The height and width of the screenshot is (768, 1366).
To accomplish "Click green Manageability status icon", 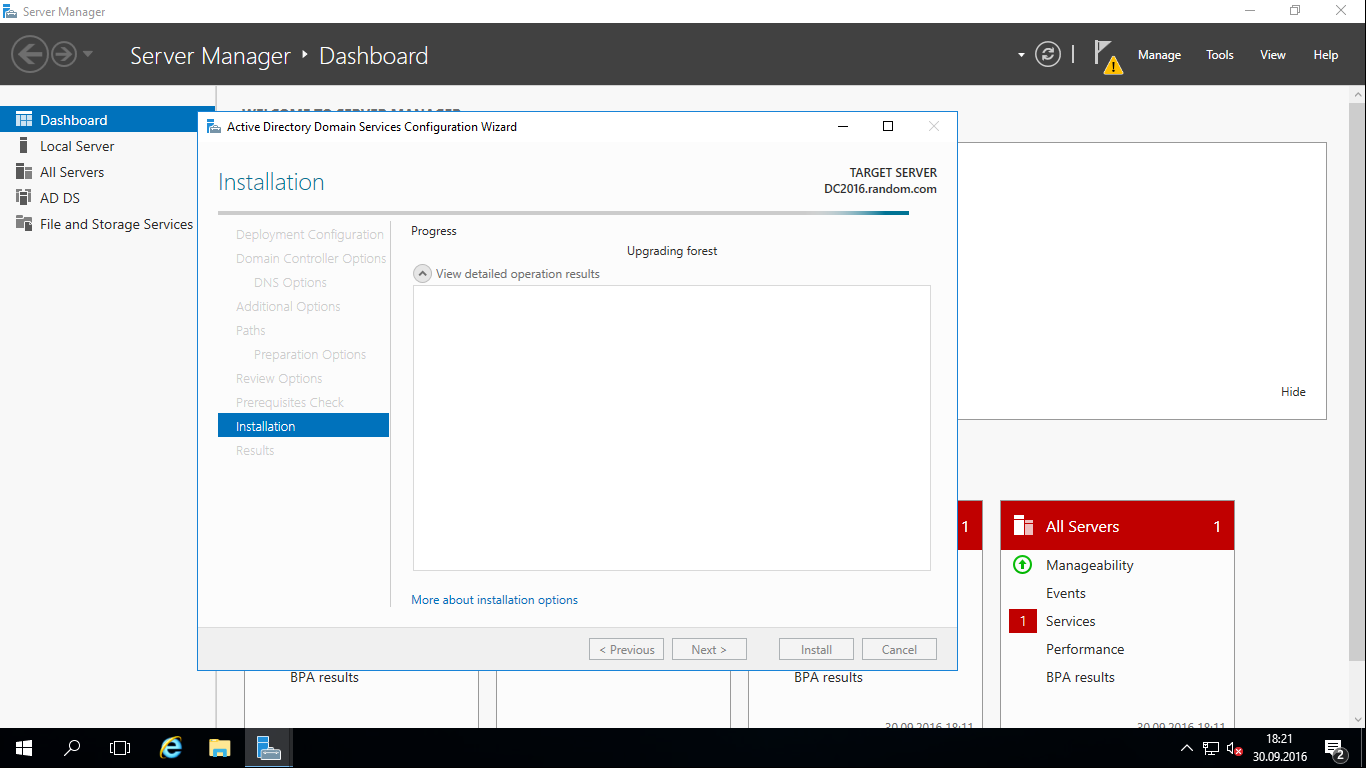I will coord(1022,565).
